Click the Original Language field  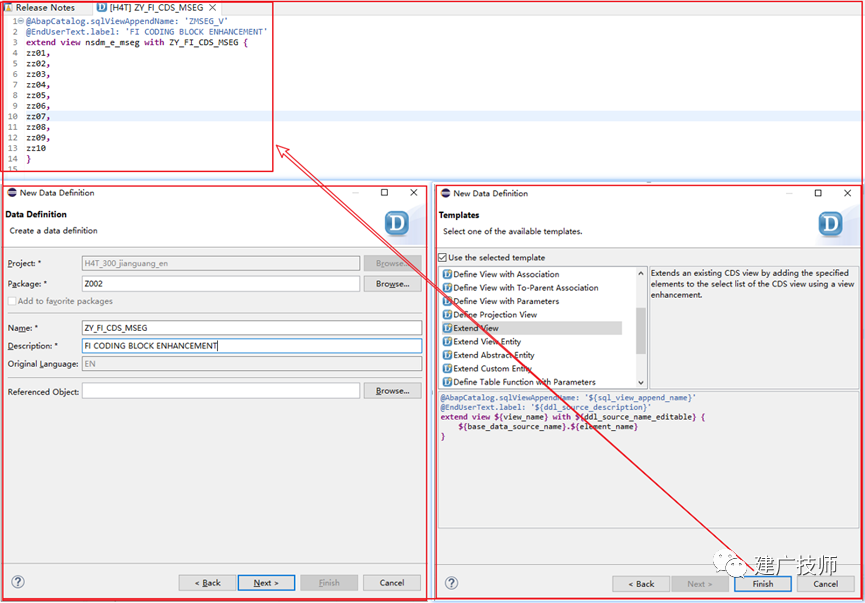click(252, 364)
